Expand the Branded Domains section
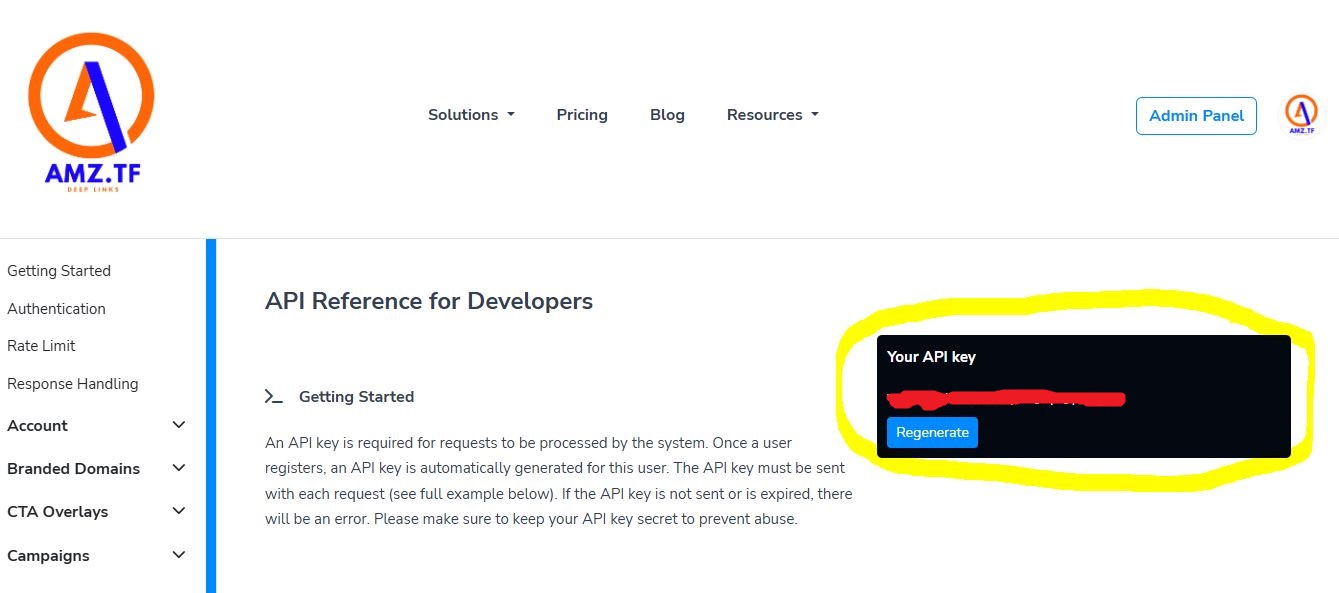Image resolution: width=1339 pixels, height=593 pixels. (x=96, y=469)
